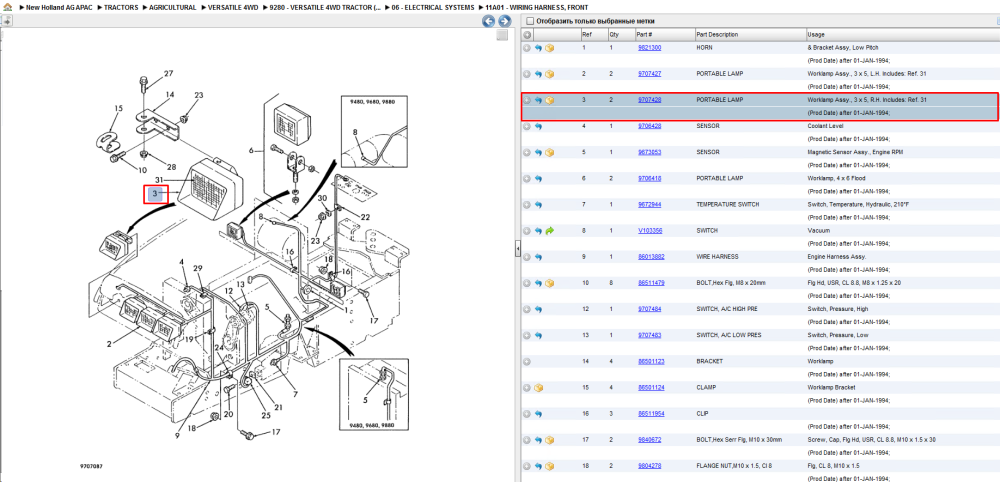Open part number 9707427 link
The height and width of the screenshot is (482, 1000).
click(x=649, y=74)
